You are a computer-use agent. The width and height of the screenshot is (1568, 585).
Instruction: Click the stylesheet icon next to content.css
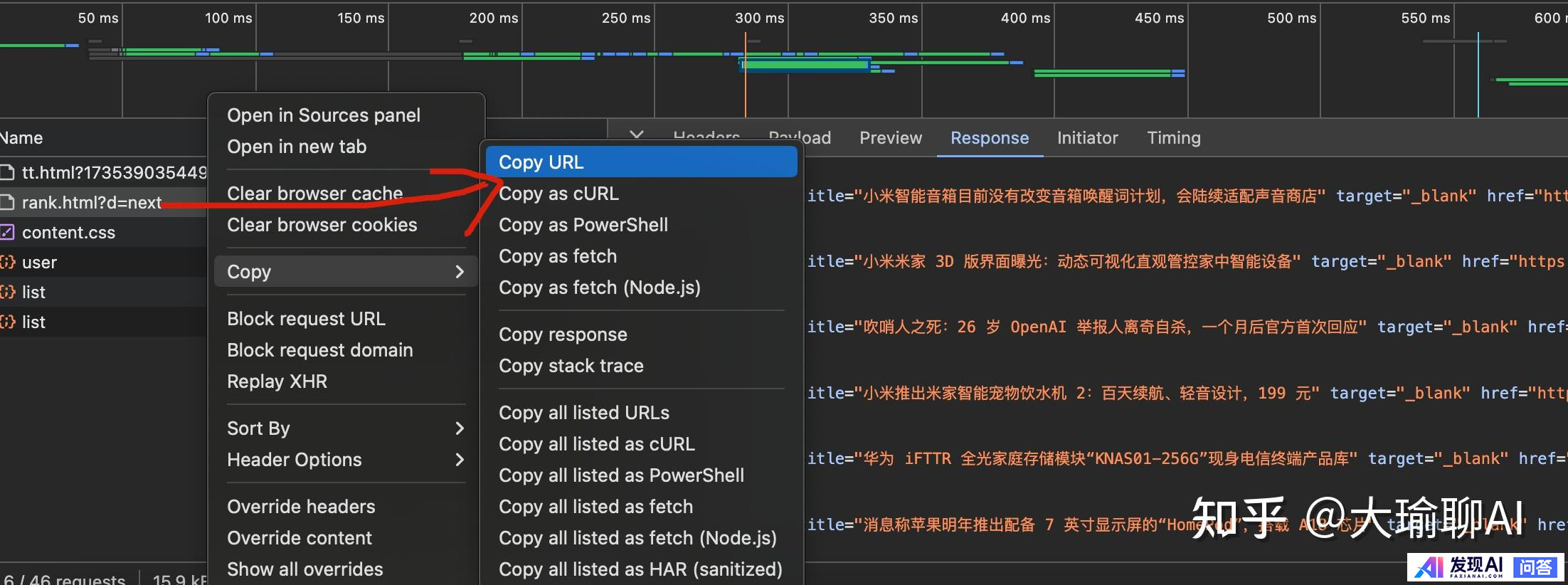click(x=7, y=232)
